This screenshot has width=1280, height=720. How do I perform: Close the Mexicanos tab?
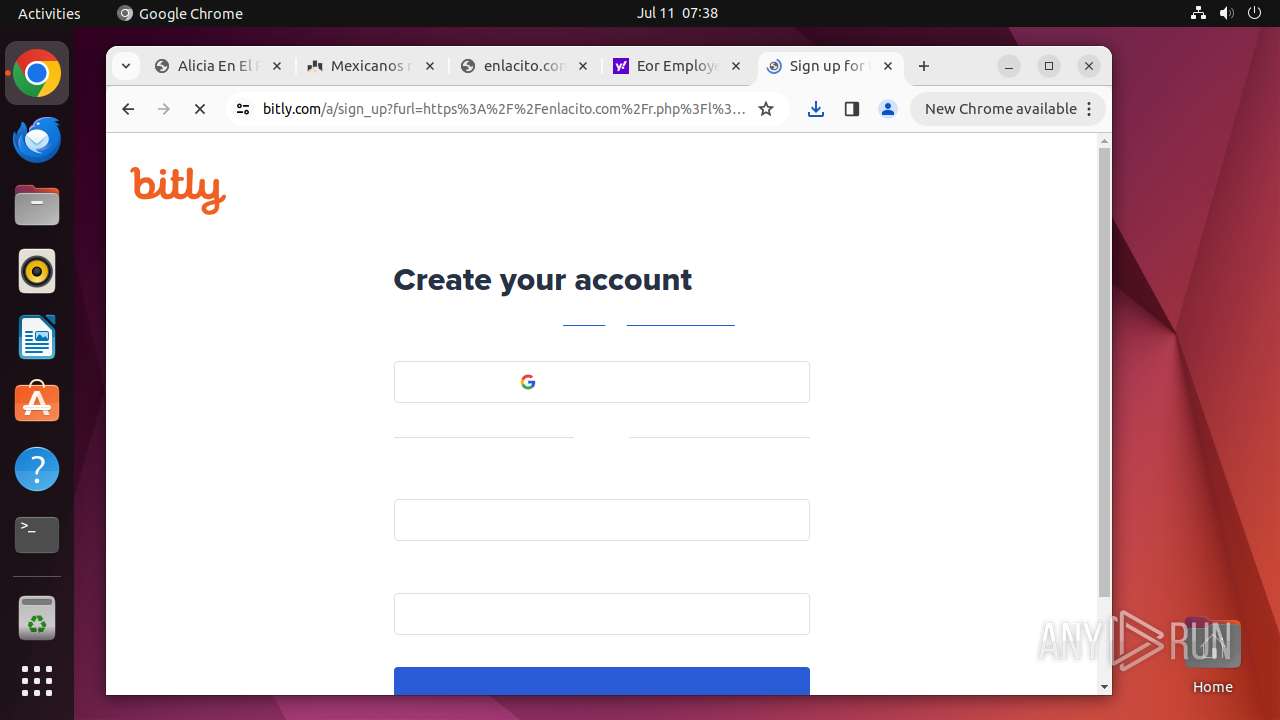(x=430, y=66)
